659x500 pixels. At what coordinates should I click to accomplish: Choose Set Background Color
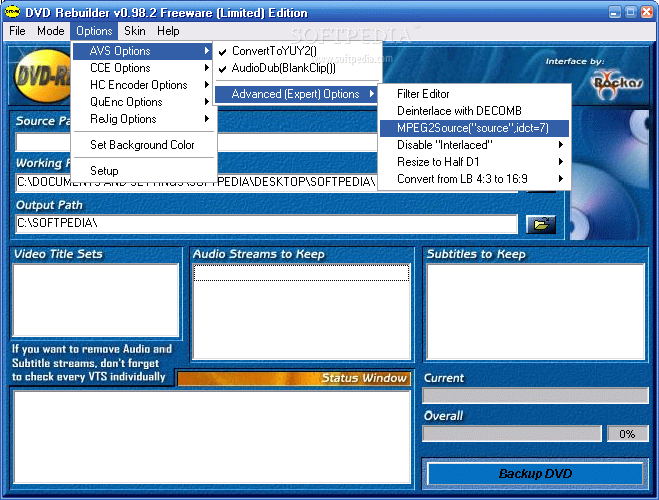143,145
